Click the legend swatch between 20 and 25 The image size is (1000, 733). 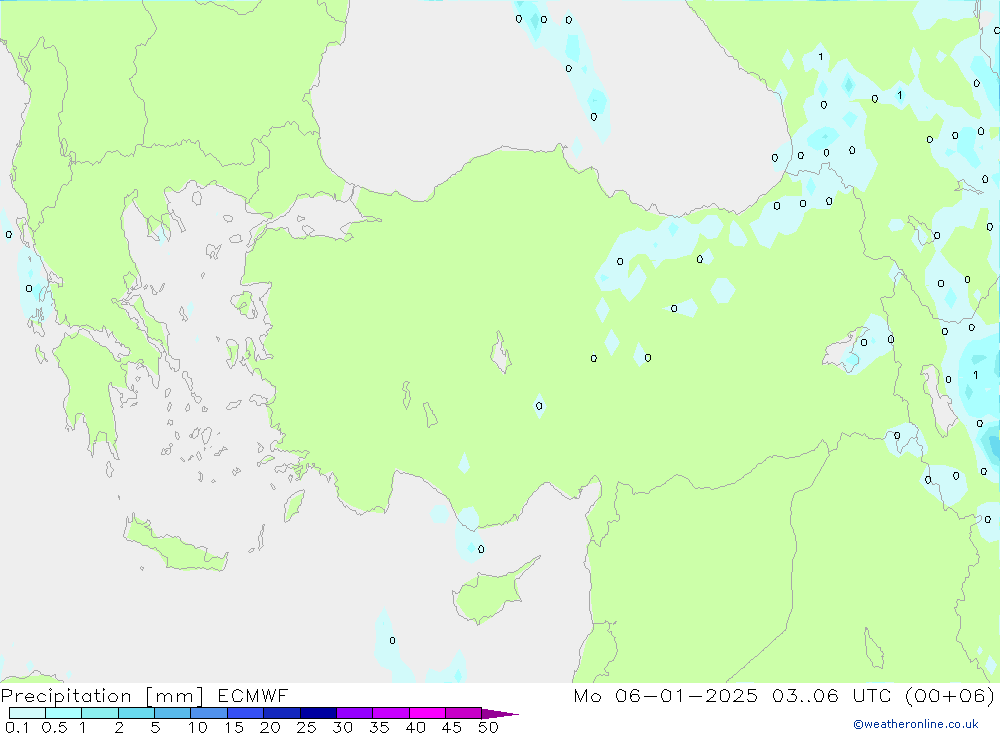282,713
